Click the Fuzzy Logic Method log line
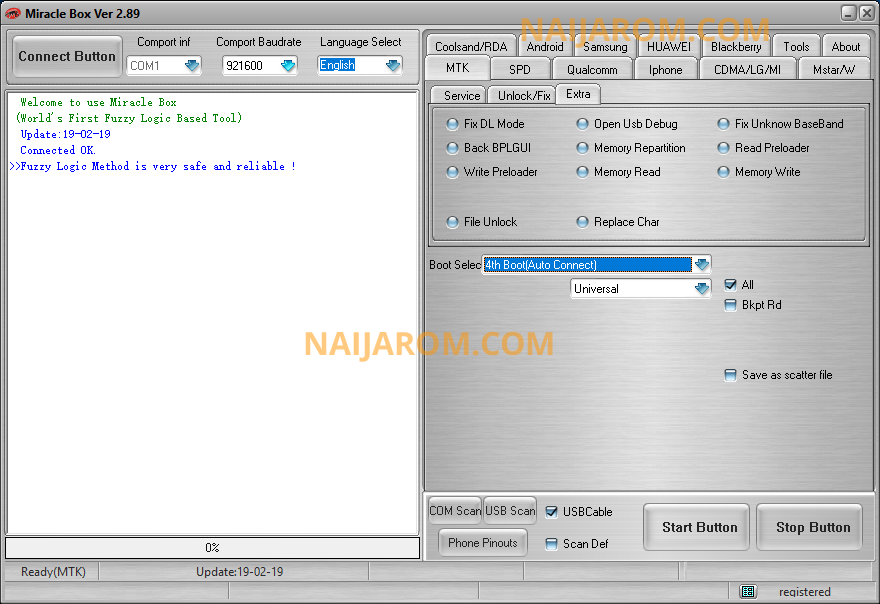 (x=153, y=166)
